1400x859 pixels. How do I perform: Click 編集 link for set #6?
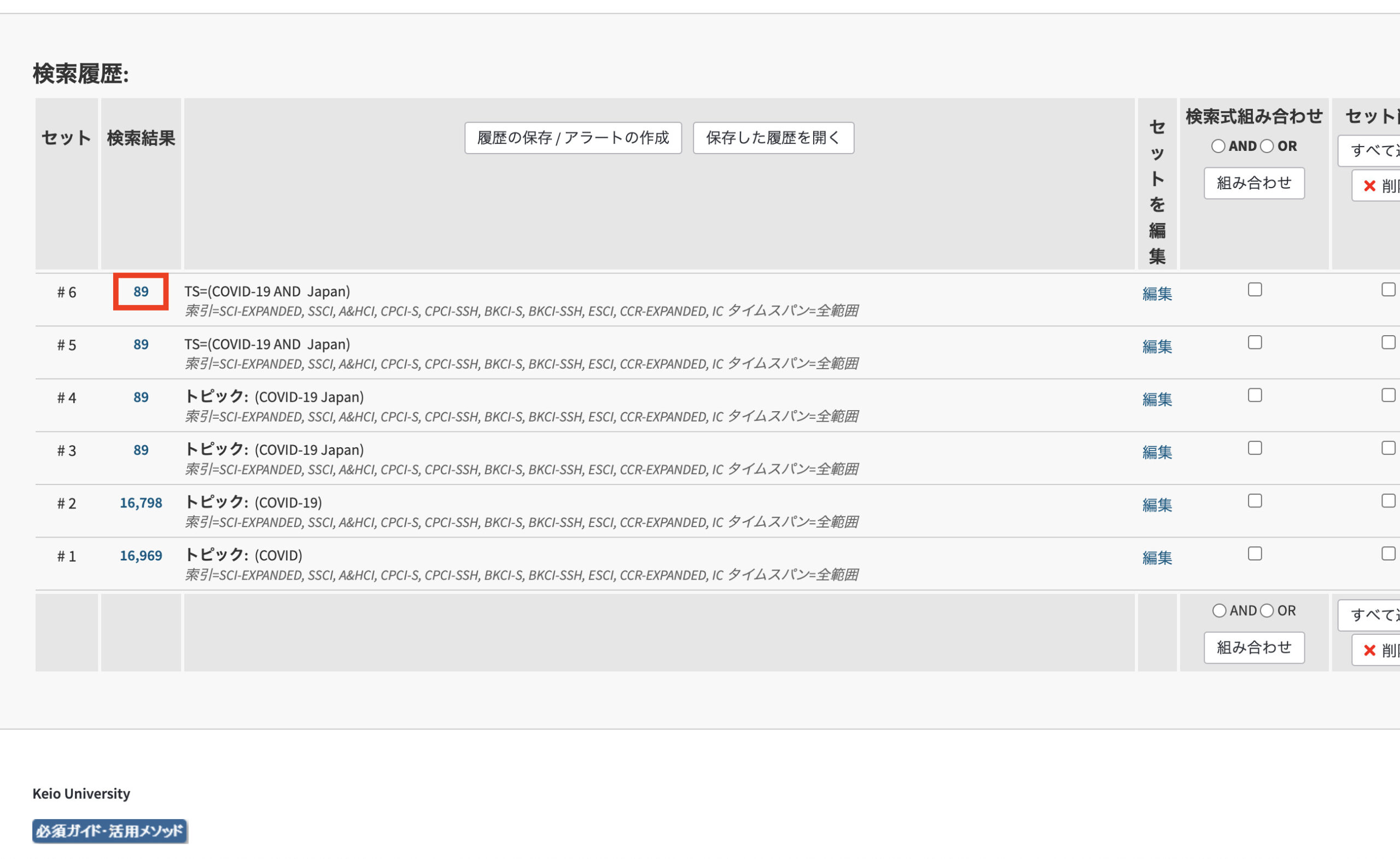click(1157, 294)
